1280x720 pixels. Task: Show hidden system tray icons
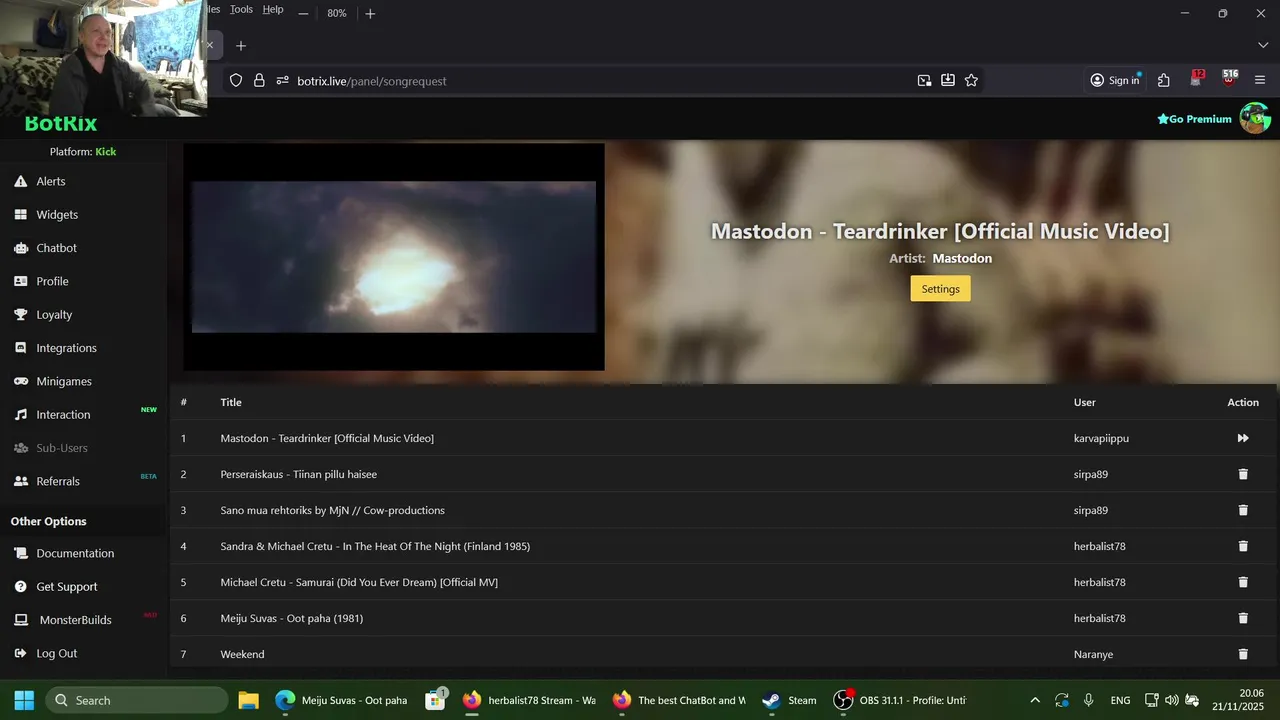point(1035,700)
